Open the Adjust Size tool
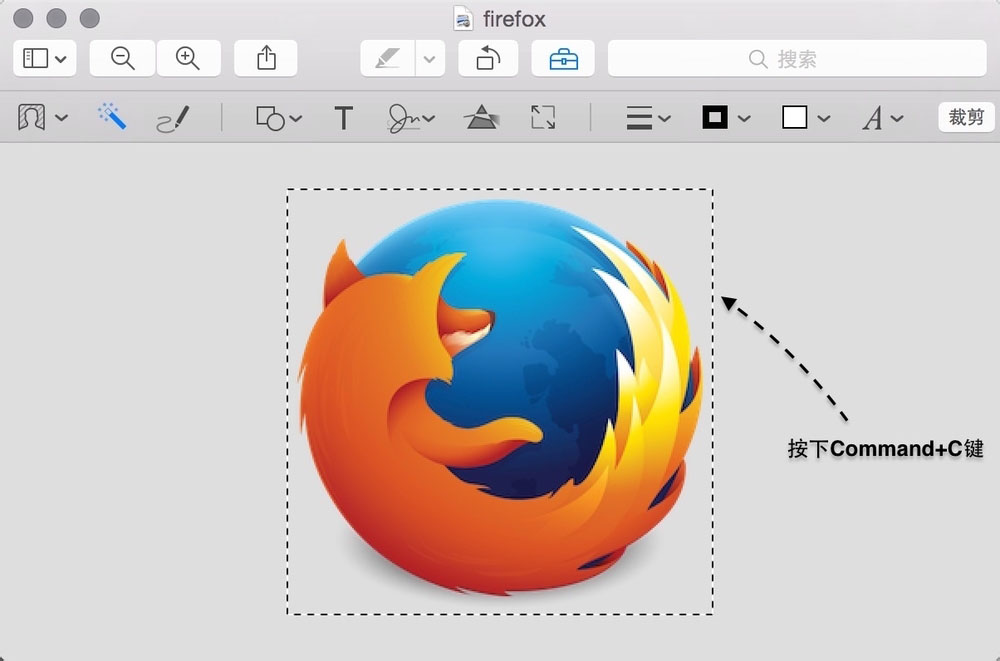The height and width of the screenshot is (661, 1000). click(x=543, y=118)
